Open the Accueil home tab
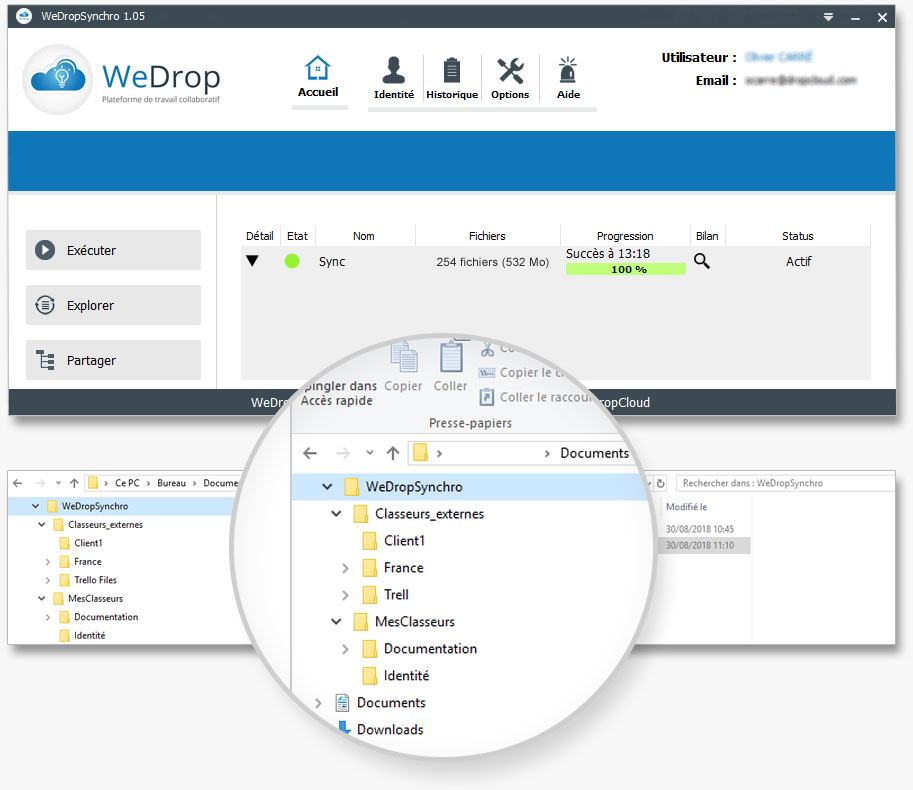Screen dimensions: 913x790 [x=318, y=77]
